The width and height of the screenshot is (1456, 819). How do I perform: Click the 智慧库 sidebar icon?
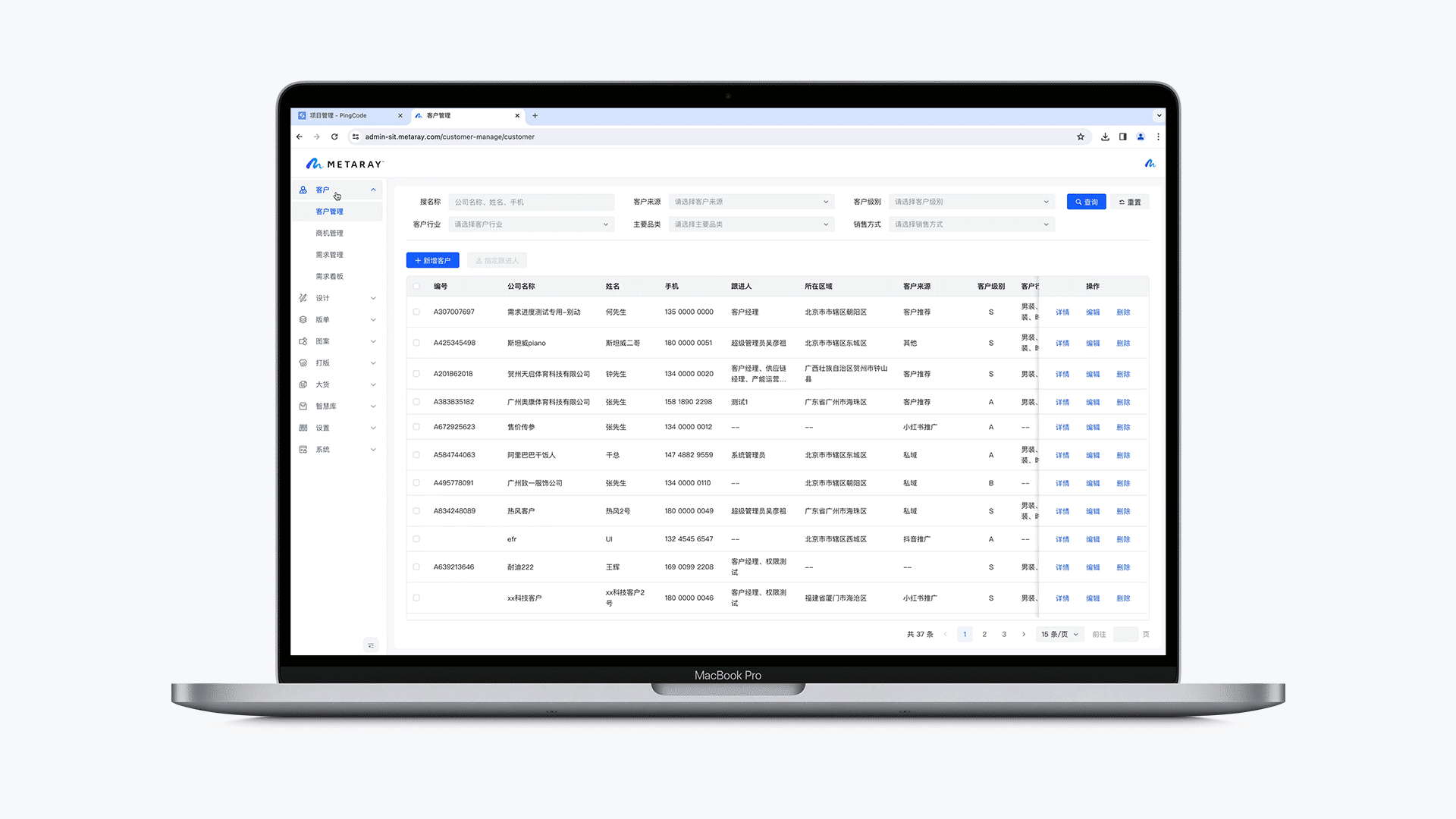[303, 406]
